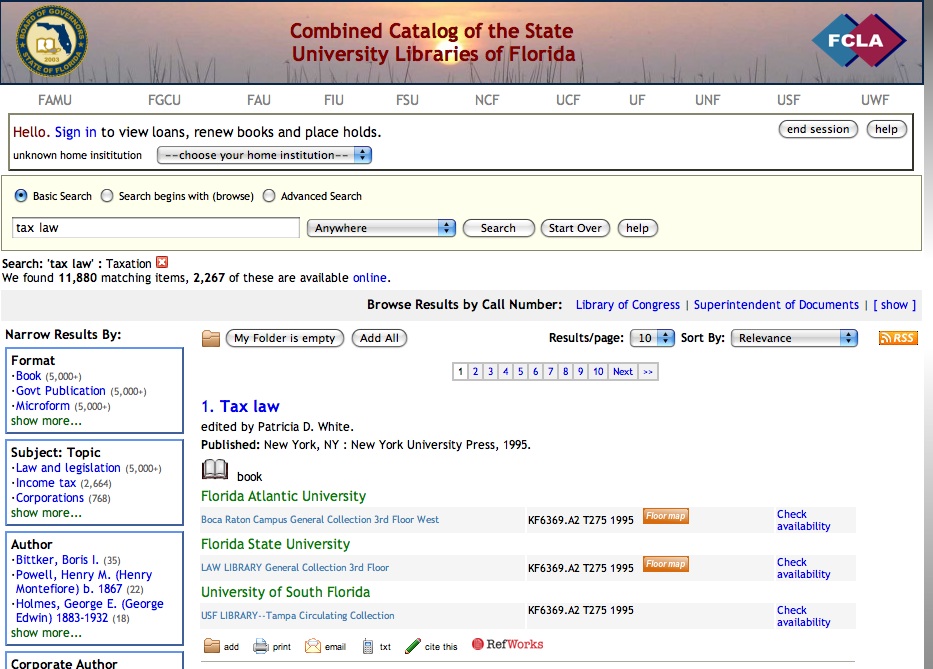Open the FGCU library tab
Viewport: 933px width, 669px height.
164,100
